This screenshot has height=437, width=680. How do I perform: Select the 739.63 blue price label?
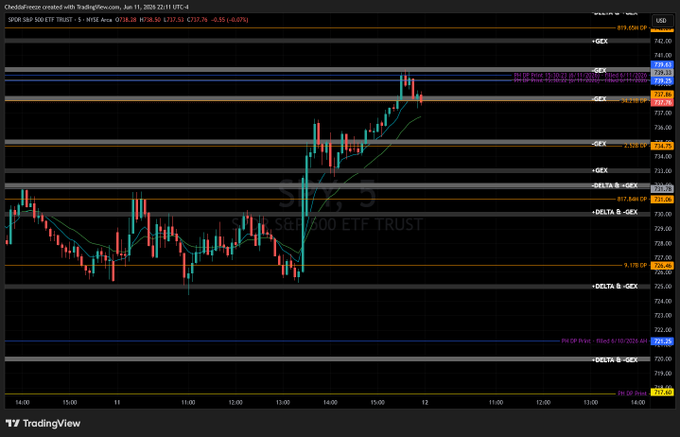coord(663,65)
